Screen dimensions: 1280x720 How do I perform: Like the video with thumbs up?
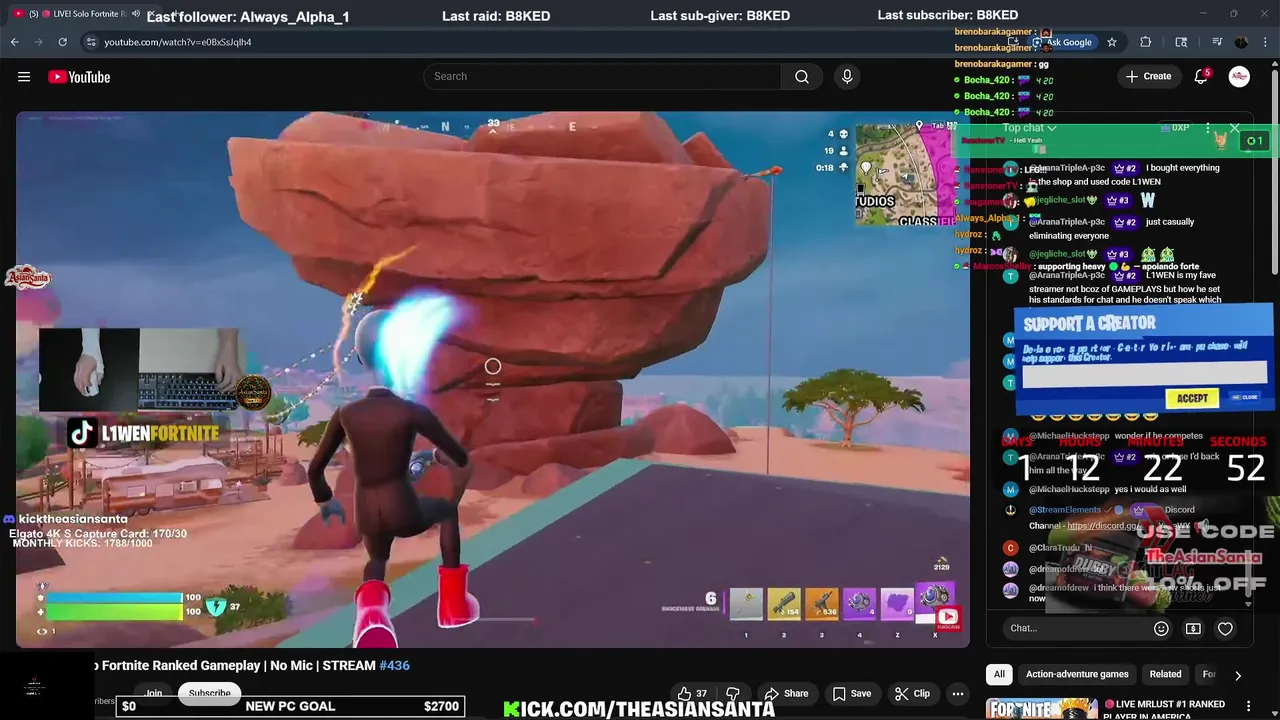point(691,693)
